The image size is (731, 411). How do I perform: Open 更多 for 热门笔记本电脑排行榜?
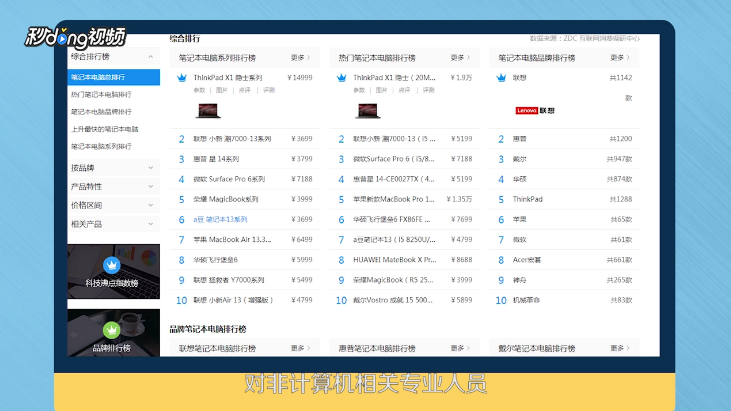tap(460, 58)
